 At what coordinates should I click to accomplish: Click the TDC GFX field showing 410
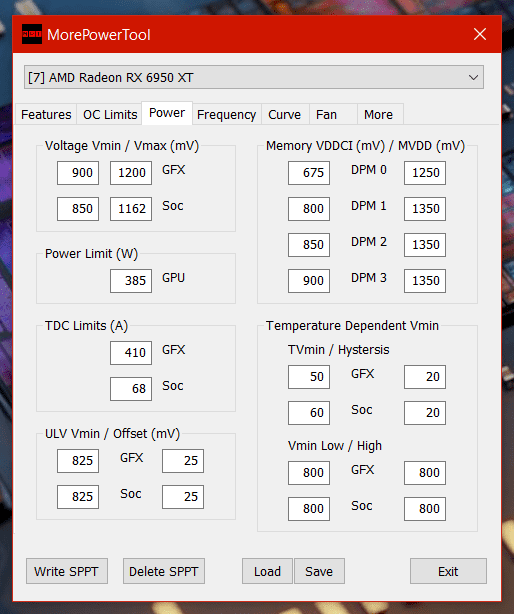click(x=131, y=353)
